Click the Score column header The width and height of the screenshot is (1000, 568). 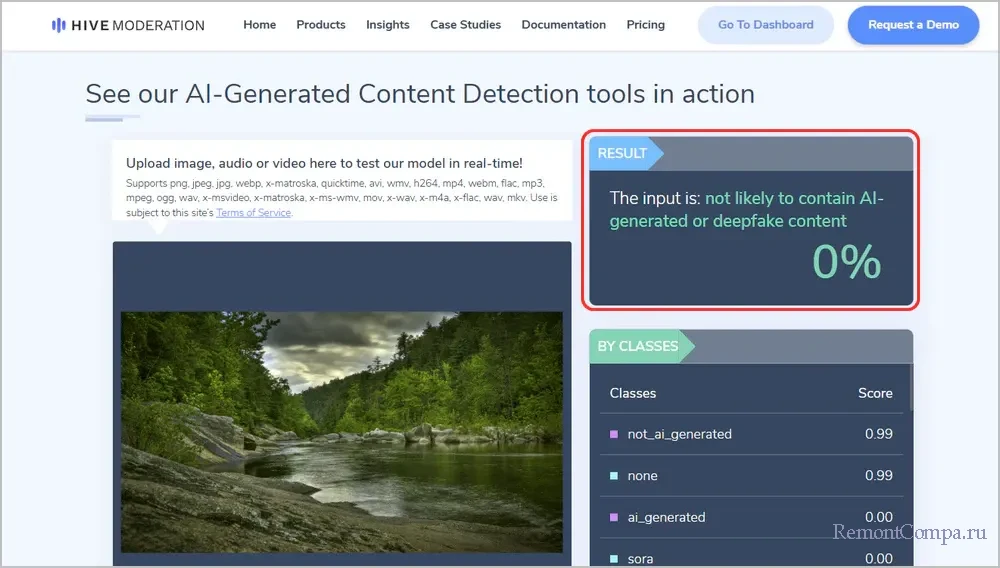(874, 393)
